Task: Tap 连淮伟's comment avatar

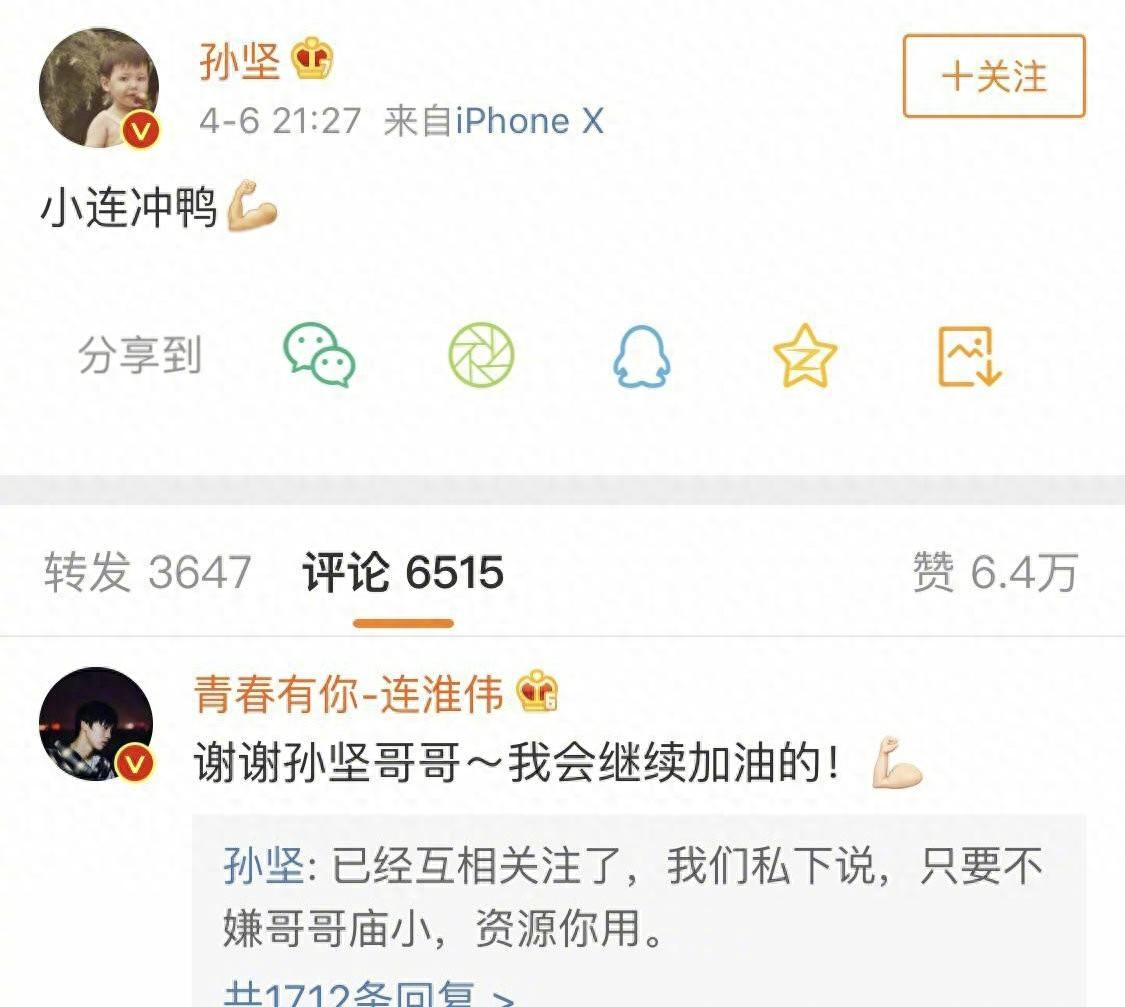Action: point(96,724)
